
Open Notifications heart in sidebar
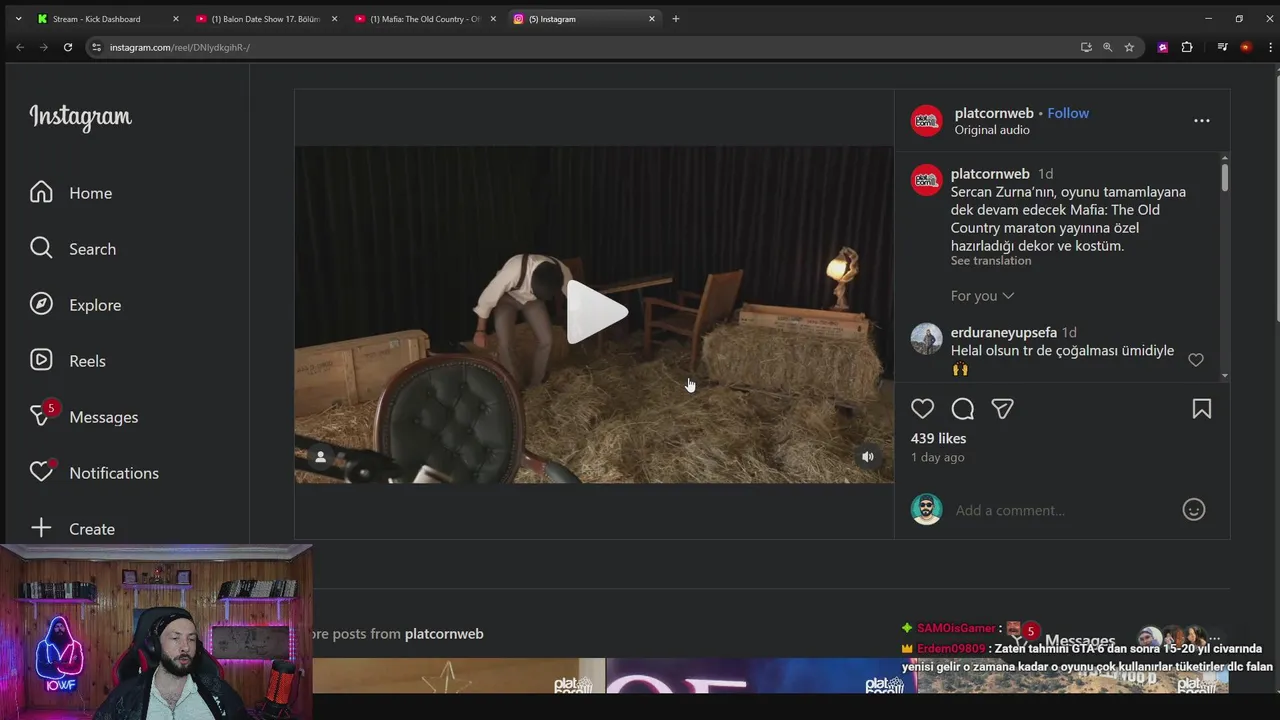94,473
